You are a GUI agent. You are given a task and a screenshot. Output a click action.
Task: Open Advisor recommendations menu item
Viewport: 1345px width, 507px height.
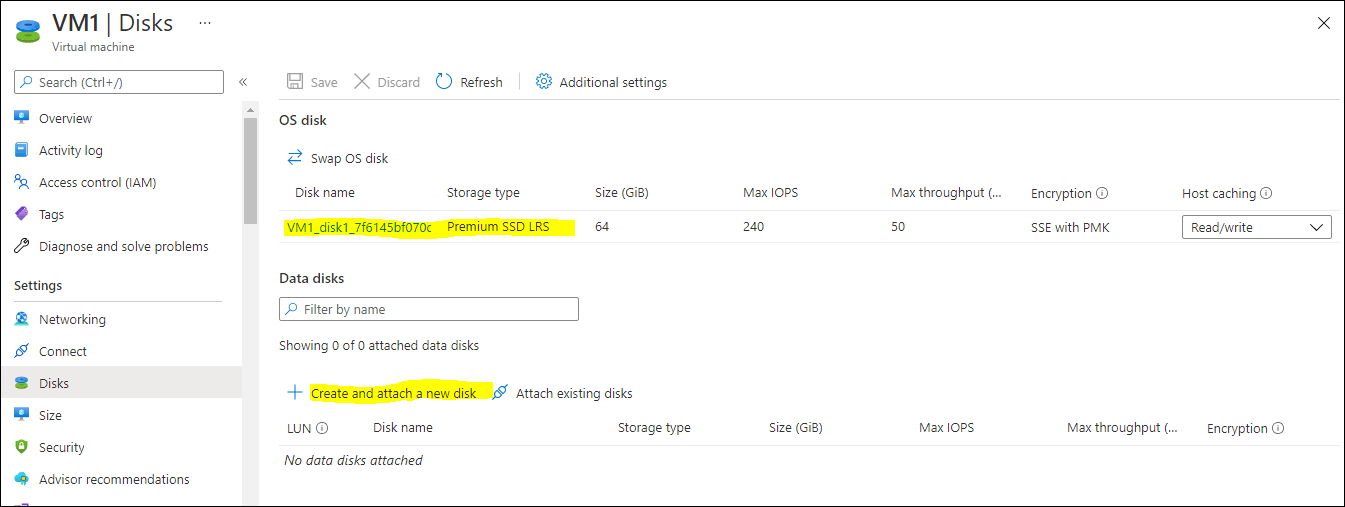click(114, 479)
